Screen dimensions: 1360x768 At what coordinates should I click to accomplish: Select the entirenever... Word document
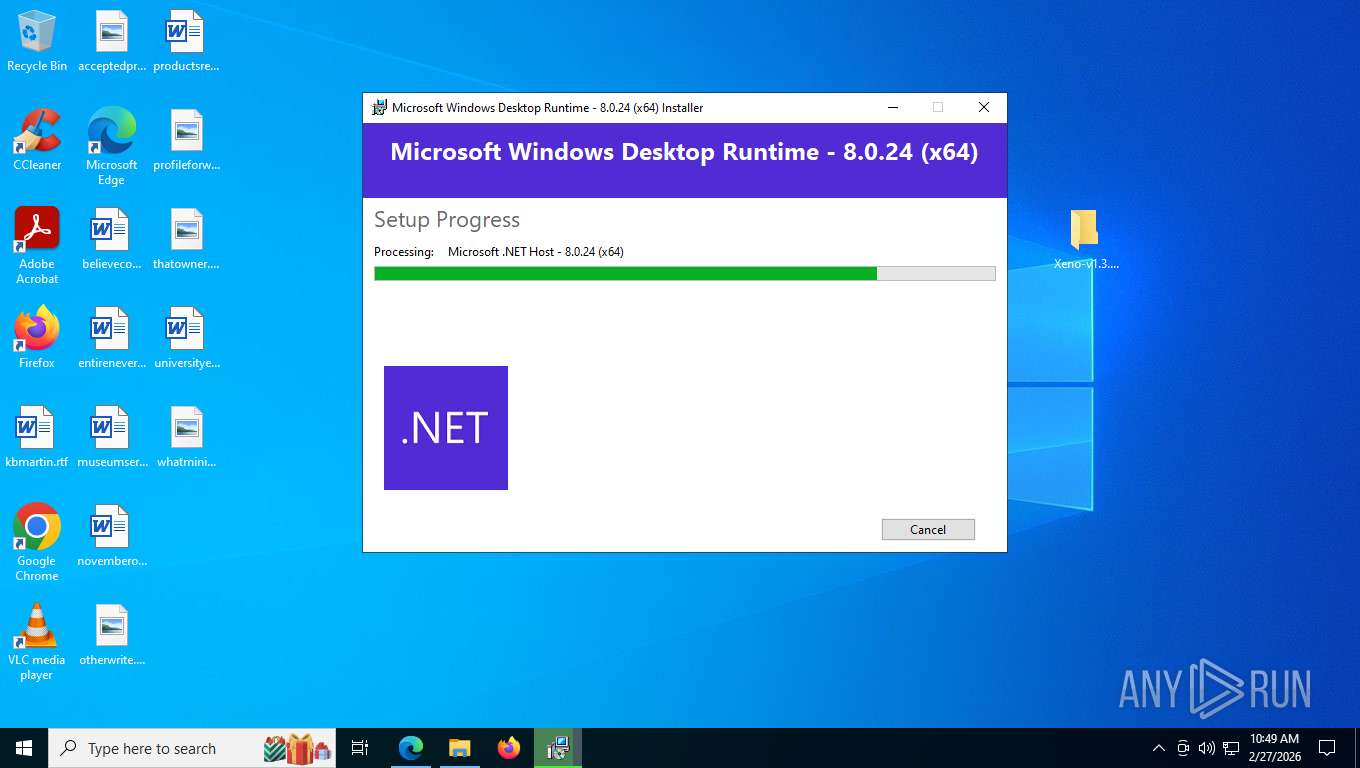112,338
